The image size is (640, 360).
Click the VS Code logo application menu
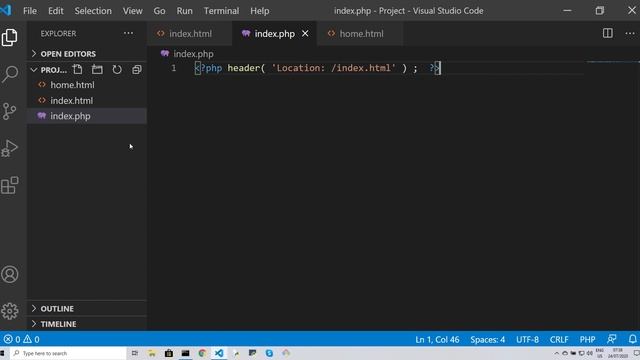[x=6, y=10]
